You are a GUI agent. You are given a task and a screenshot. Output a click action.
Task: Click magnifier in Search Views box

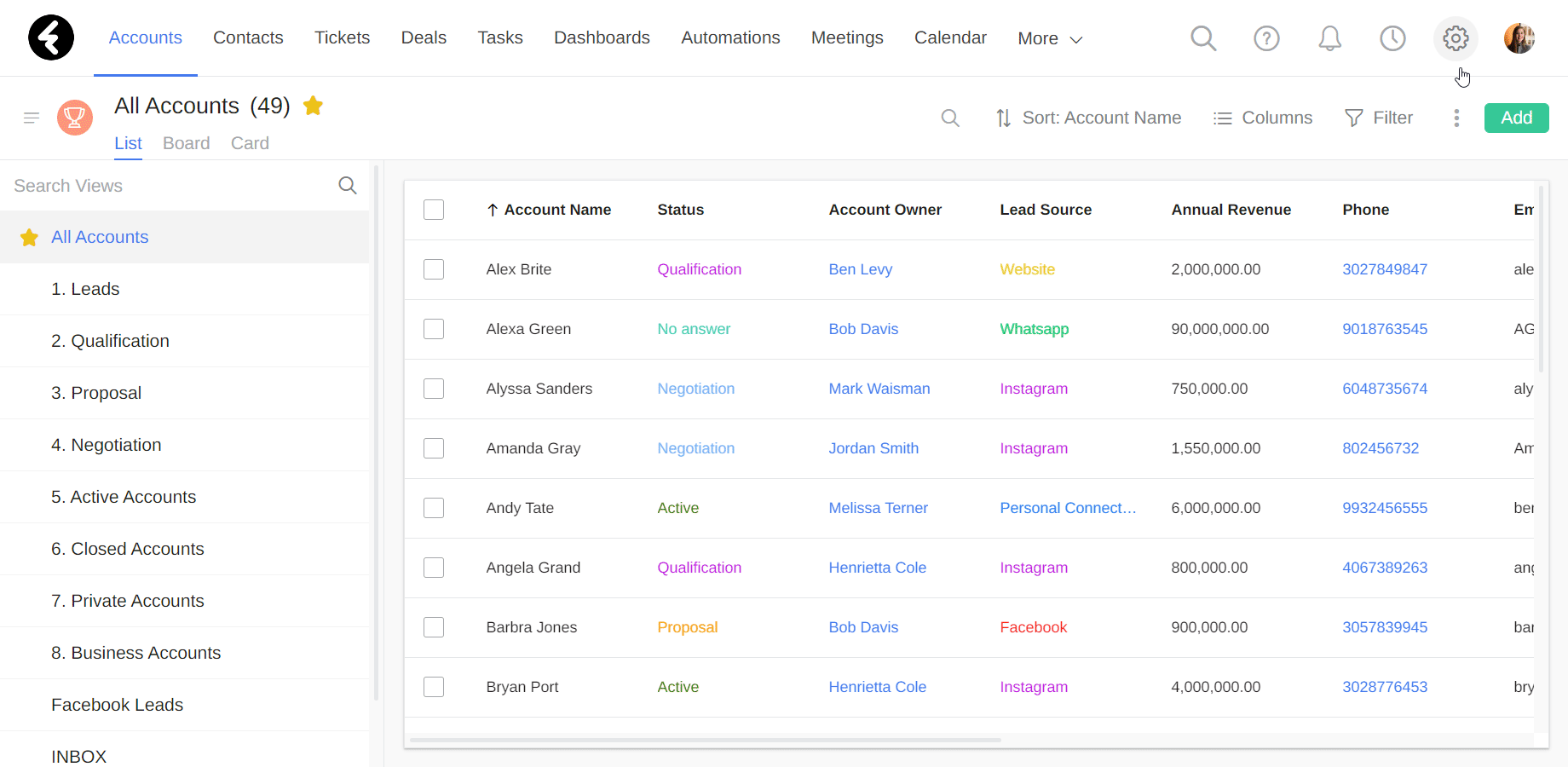click(x=348, y=186)
